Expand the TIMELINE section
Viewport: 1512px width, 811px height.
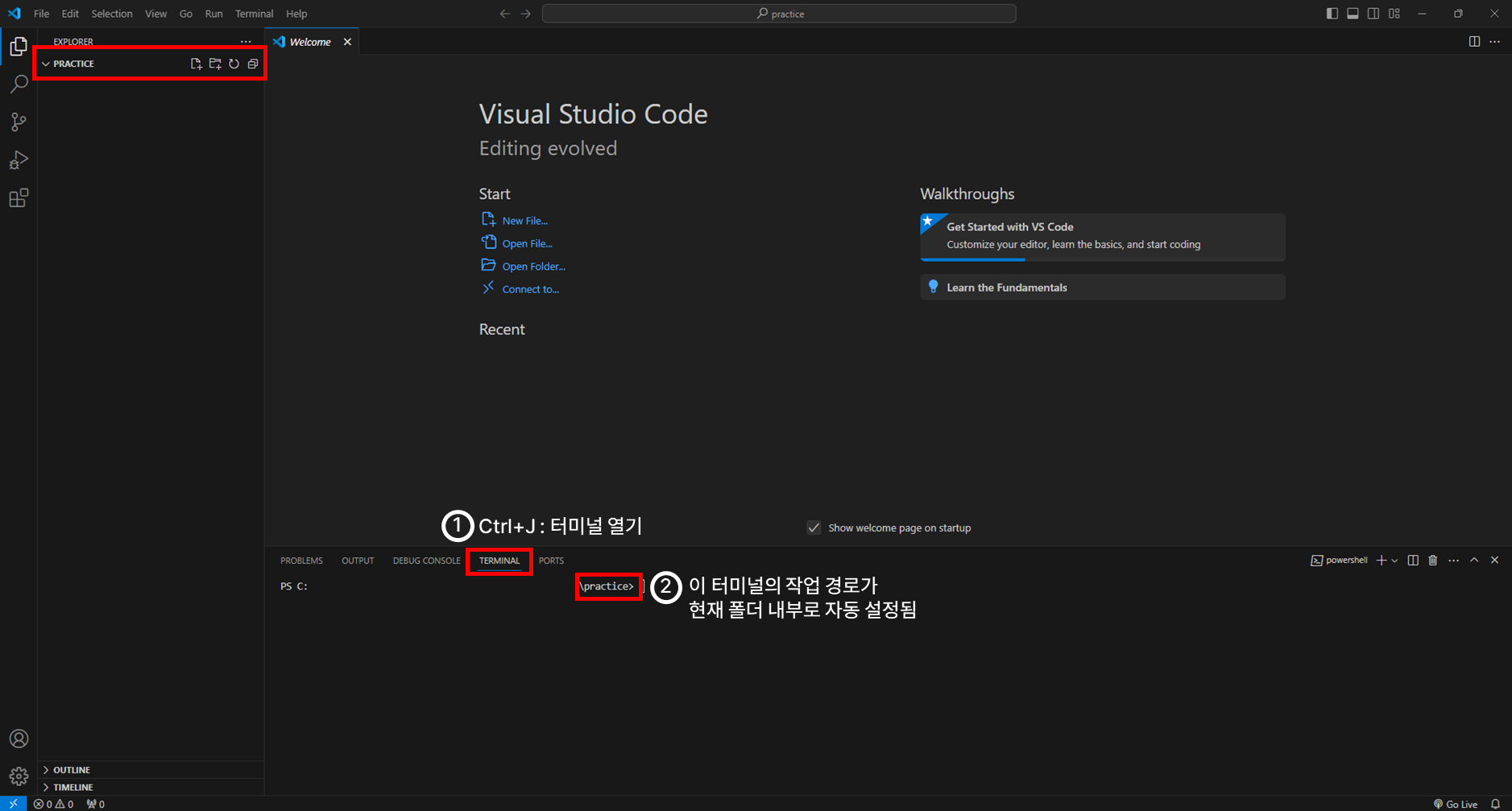coord(151,787)
